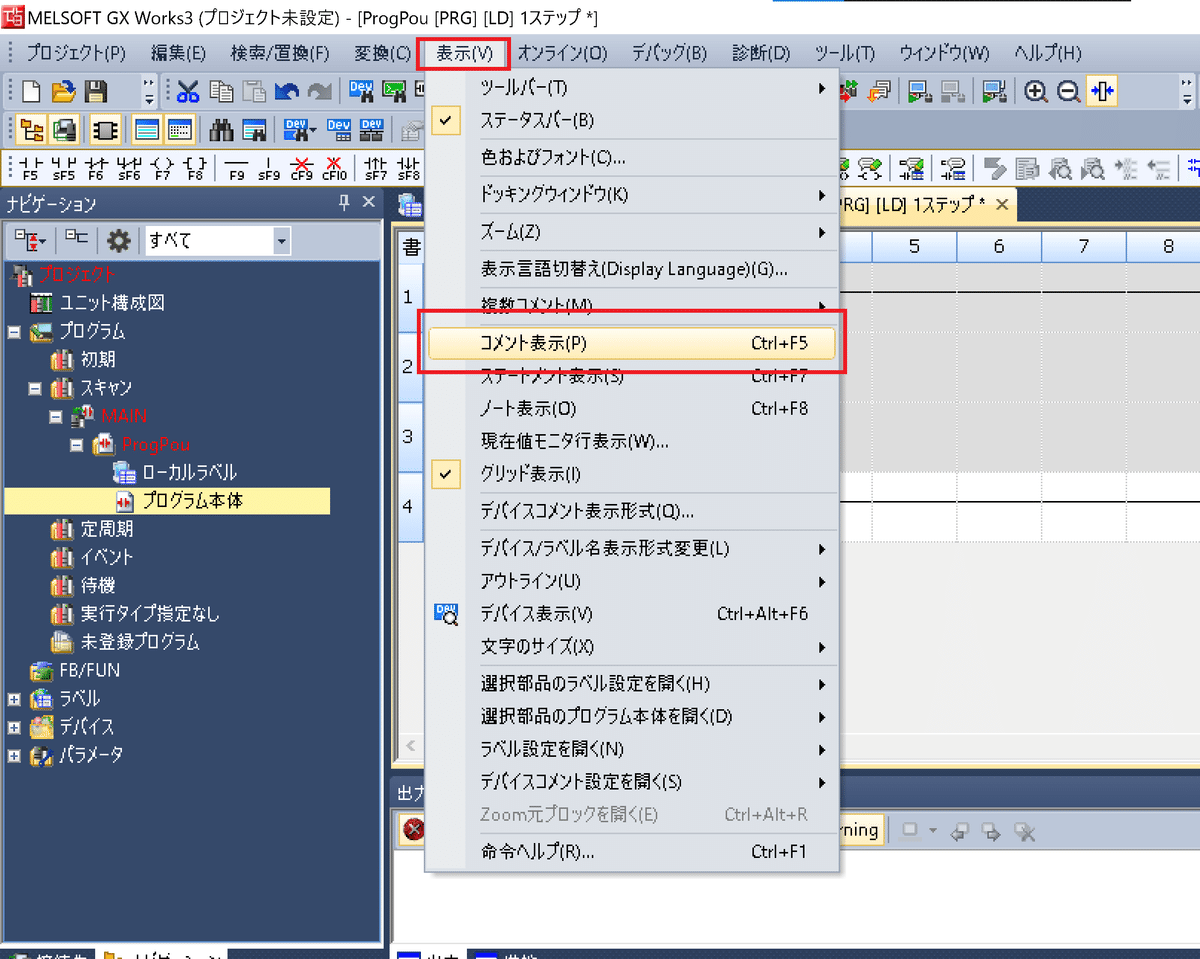1200x959 pixels.
Task: Open Docking Window (ドッキングウィンドウ) submenu
Action: coord(632,194)
